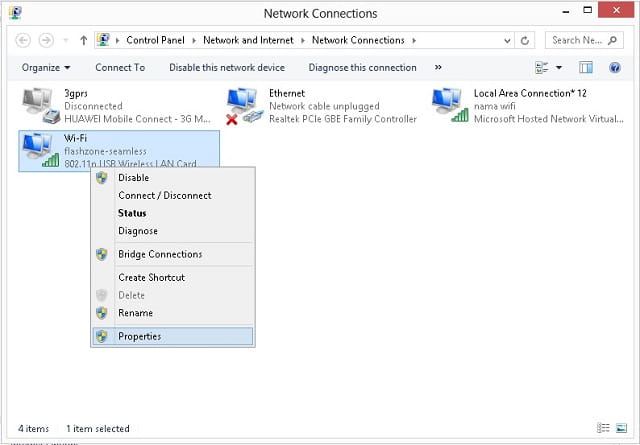The width and height of the screenshot is (640, 445).
Task: Select Network and Internet breadcrumb
Action: [x=248, y=40]
